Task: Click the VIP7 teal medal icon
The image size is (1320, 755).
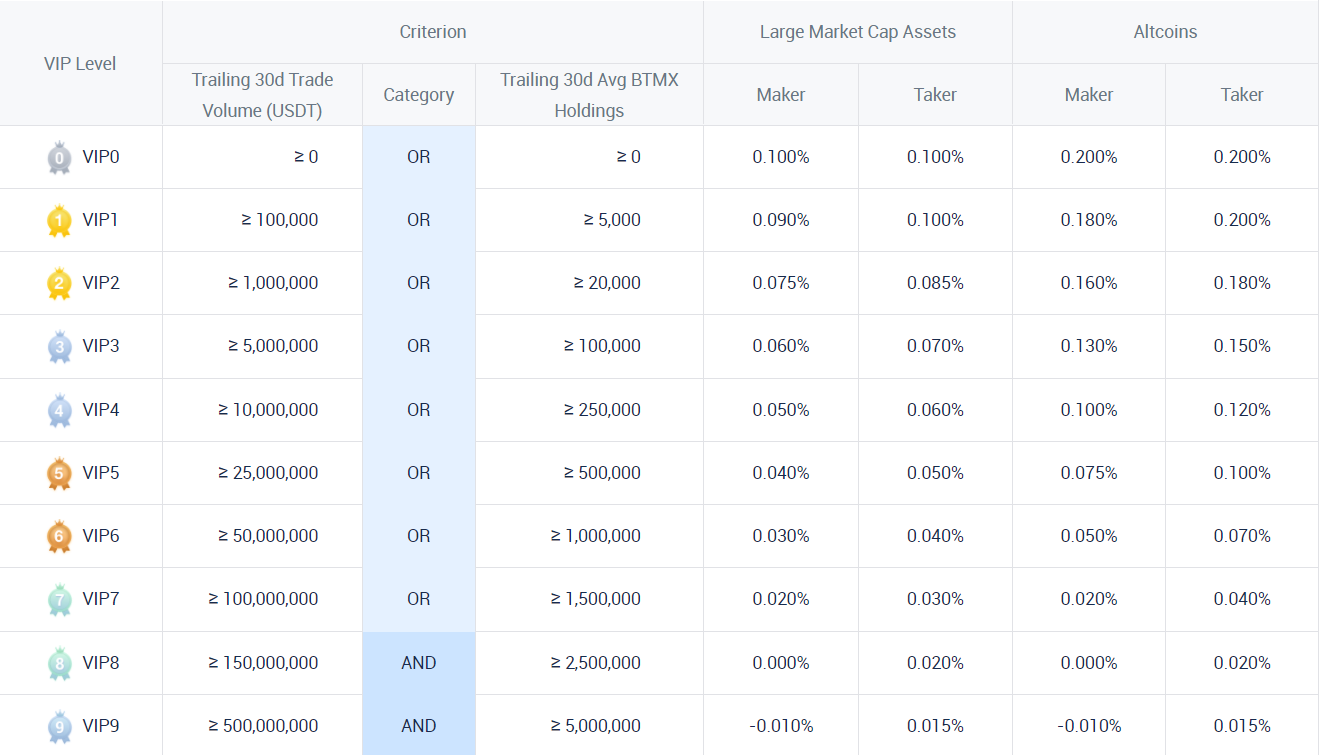Action: point(59,600)
